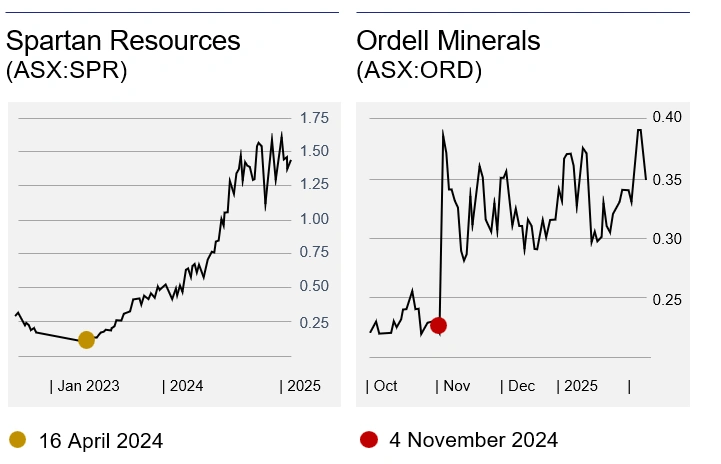Click the 1.75 price label on Spartan chart
The image size is (721, 464).
[x=315, y=118]
